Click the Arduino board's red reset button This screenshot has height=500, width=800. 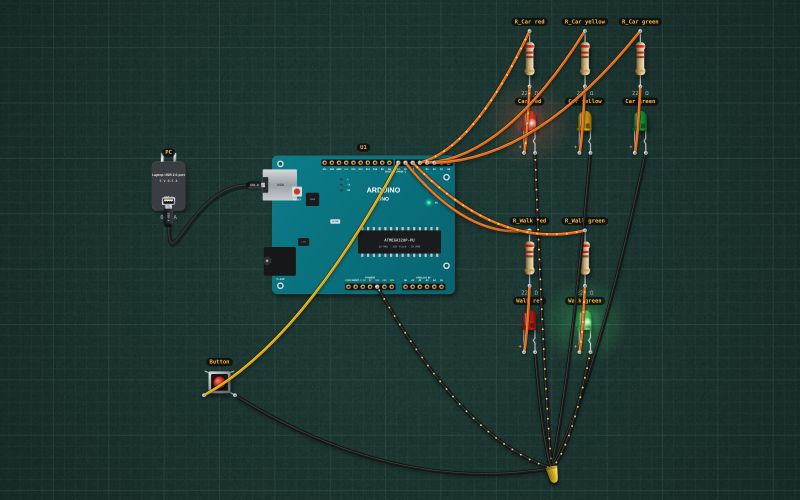point(297,191)
